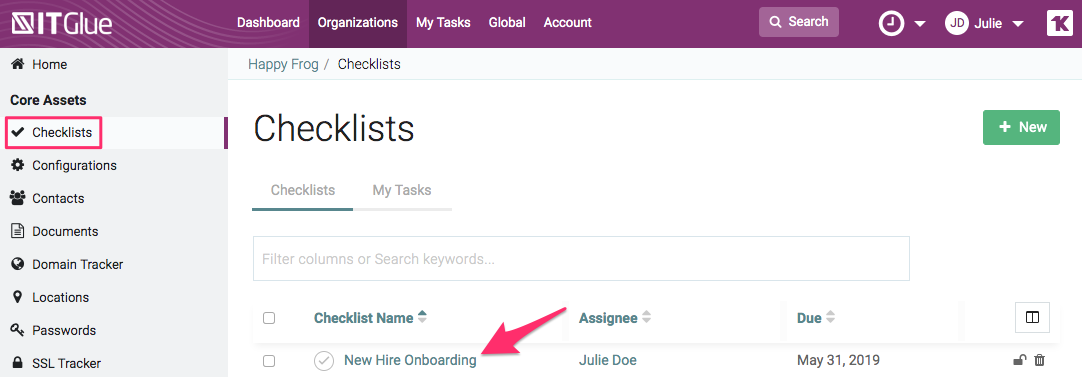Toggle the select-all checkbox in table header

coord(269,318)
